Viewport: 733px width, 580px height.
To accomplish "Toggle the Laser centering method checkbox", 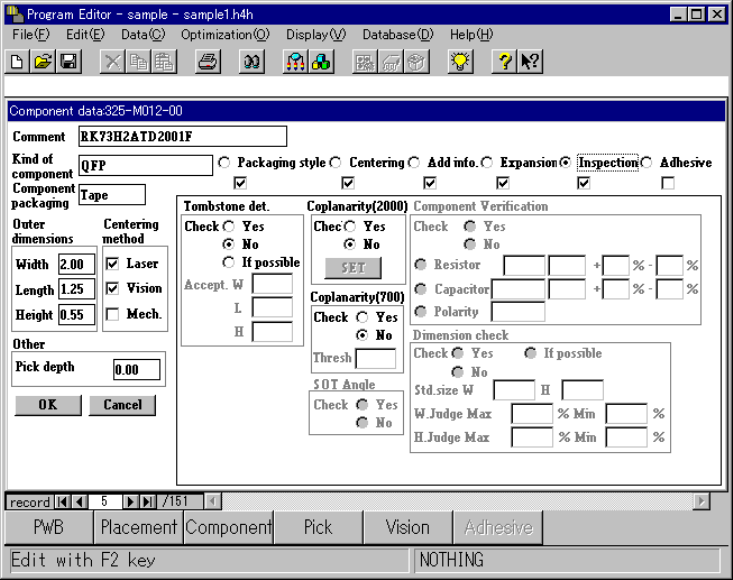I will 113,264.
